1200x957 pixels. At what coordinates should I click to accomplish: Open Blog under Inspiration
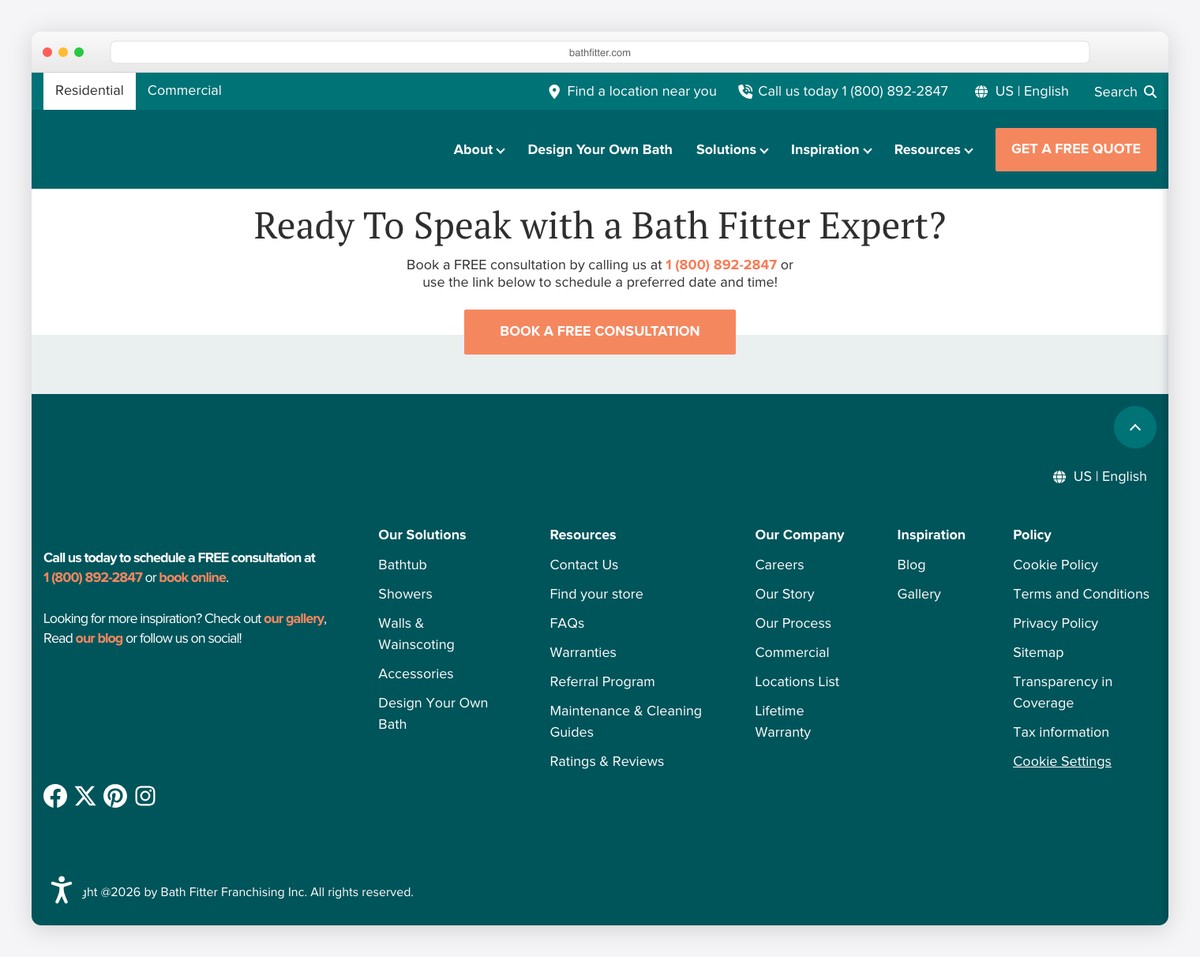point(911,565)
